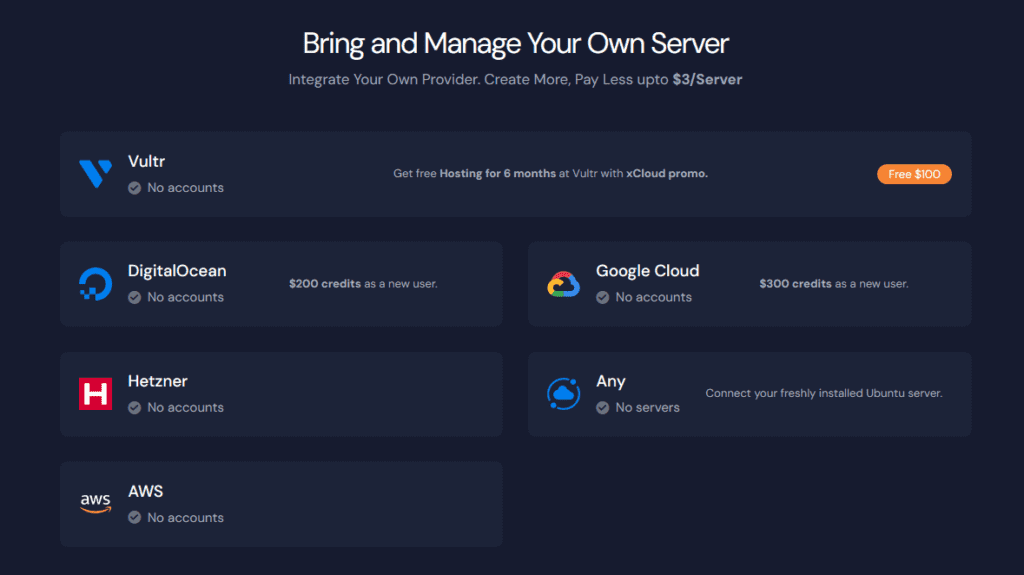1024x575 pixels.
Task: Click the Connect your Ubuntu server text
Action: (823, 394)
